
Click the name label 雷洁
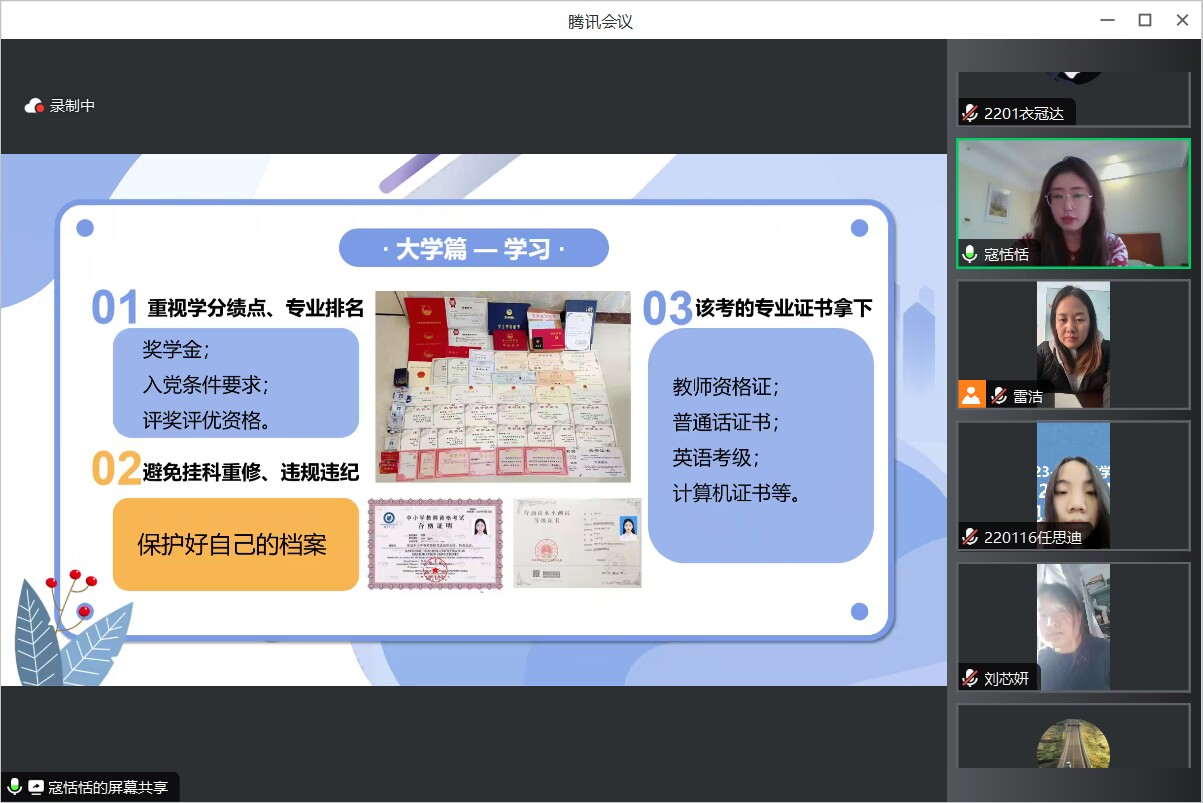(1027, 396)
